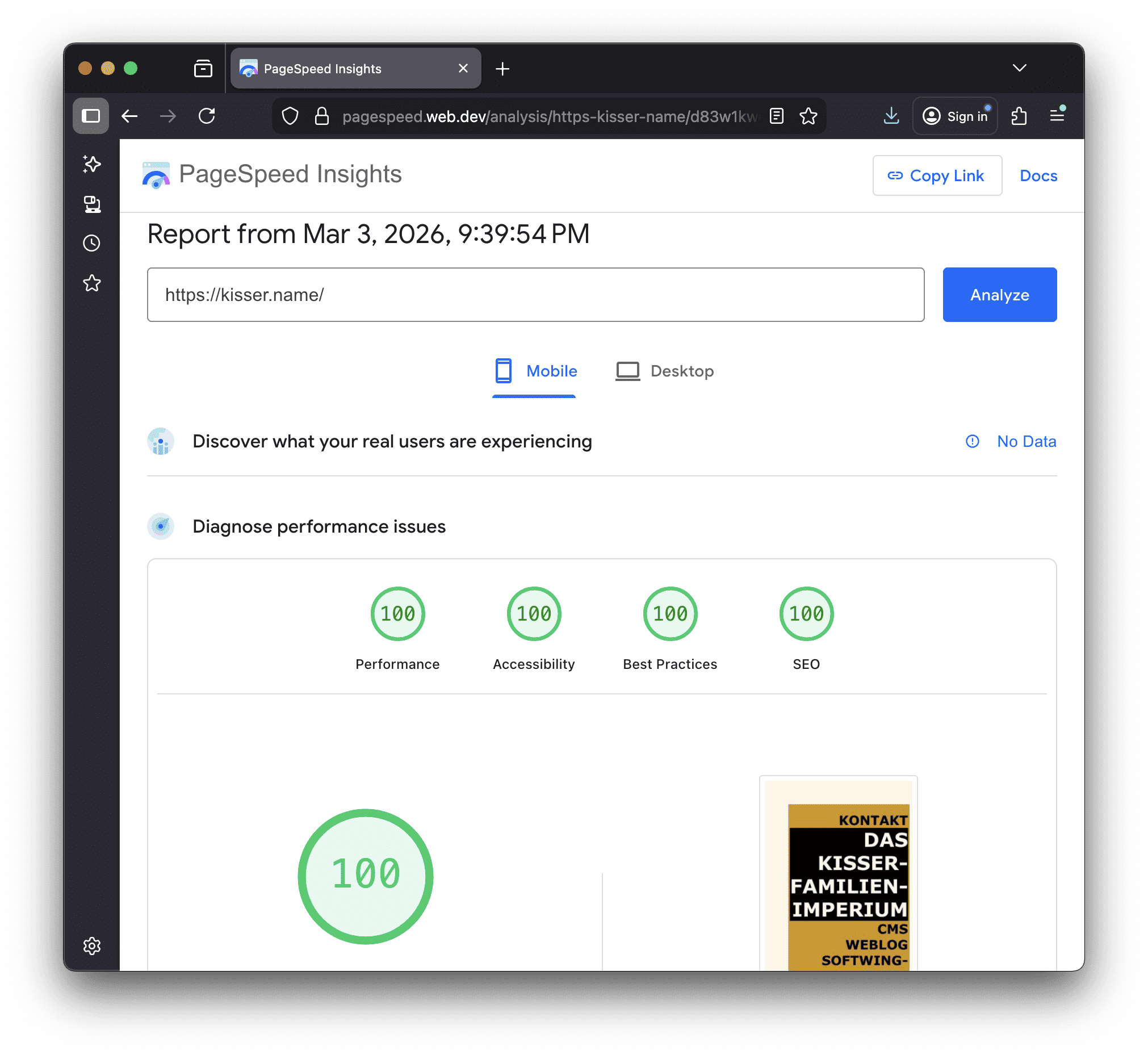This screenshot has height=1055, width=1148.
Task: Open browsing history from the sidebar clock icon
Action: coord(91,243)
